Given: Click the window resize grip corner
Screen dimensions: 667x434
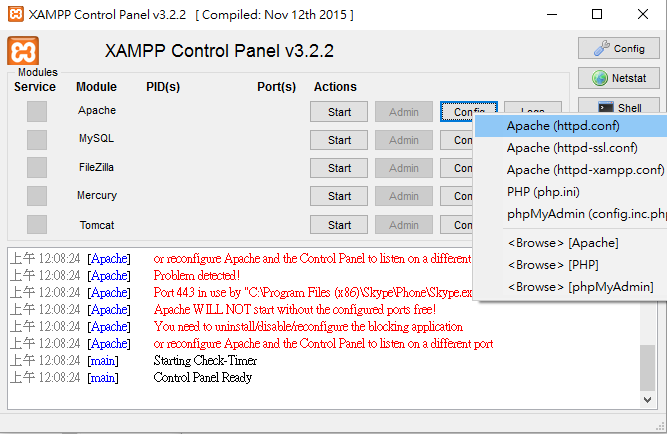Looking at the screenshot, I should point(661,427).
